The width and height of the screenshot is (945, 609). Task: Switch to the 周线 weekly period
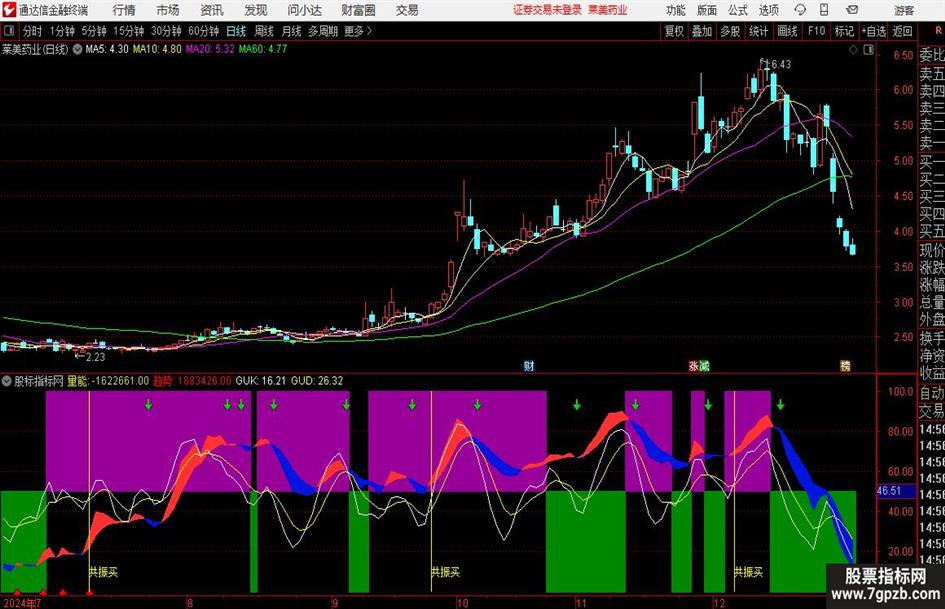tap(264, 31)
